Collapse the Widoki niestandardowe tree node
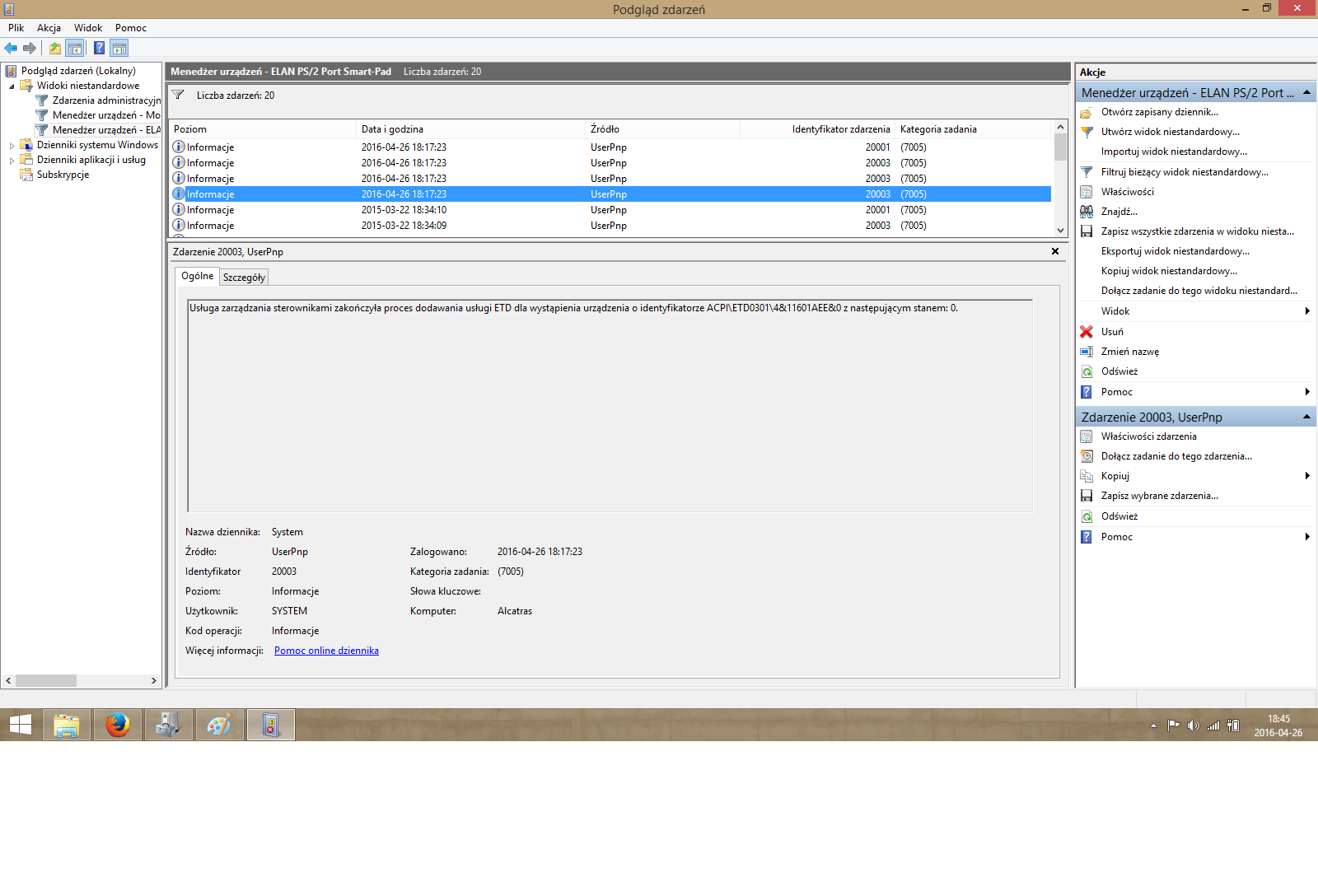The image size is (1318, 896). tap(12, 86)
